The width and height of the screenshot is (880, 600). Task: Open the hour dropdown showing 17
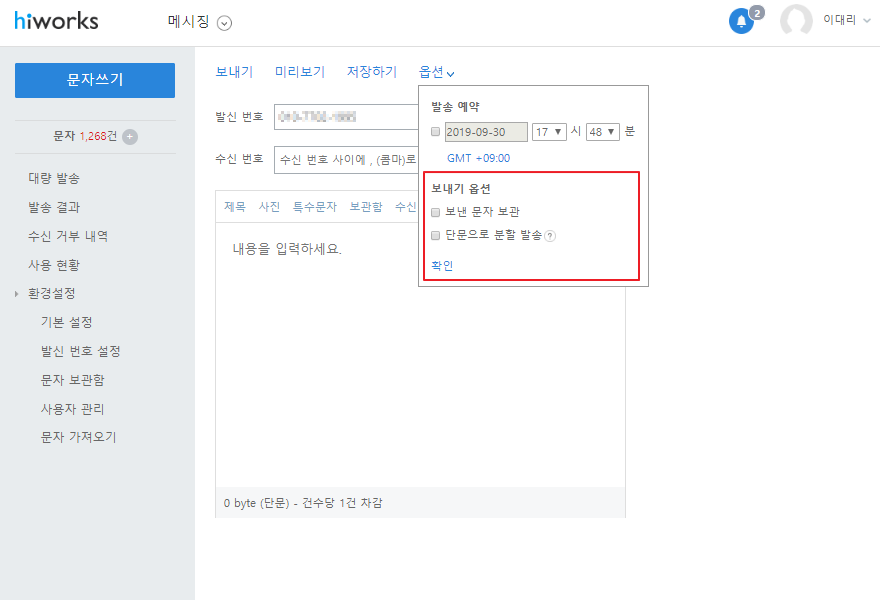(549, 132)
